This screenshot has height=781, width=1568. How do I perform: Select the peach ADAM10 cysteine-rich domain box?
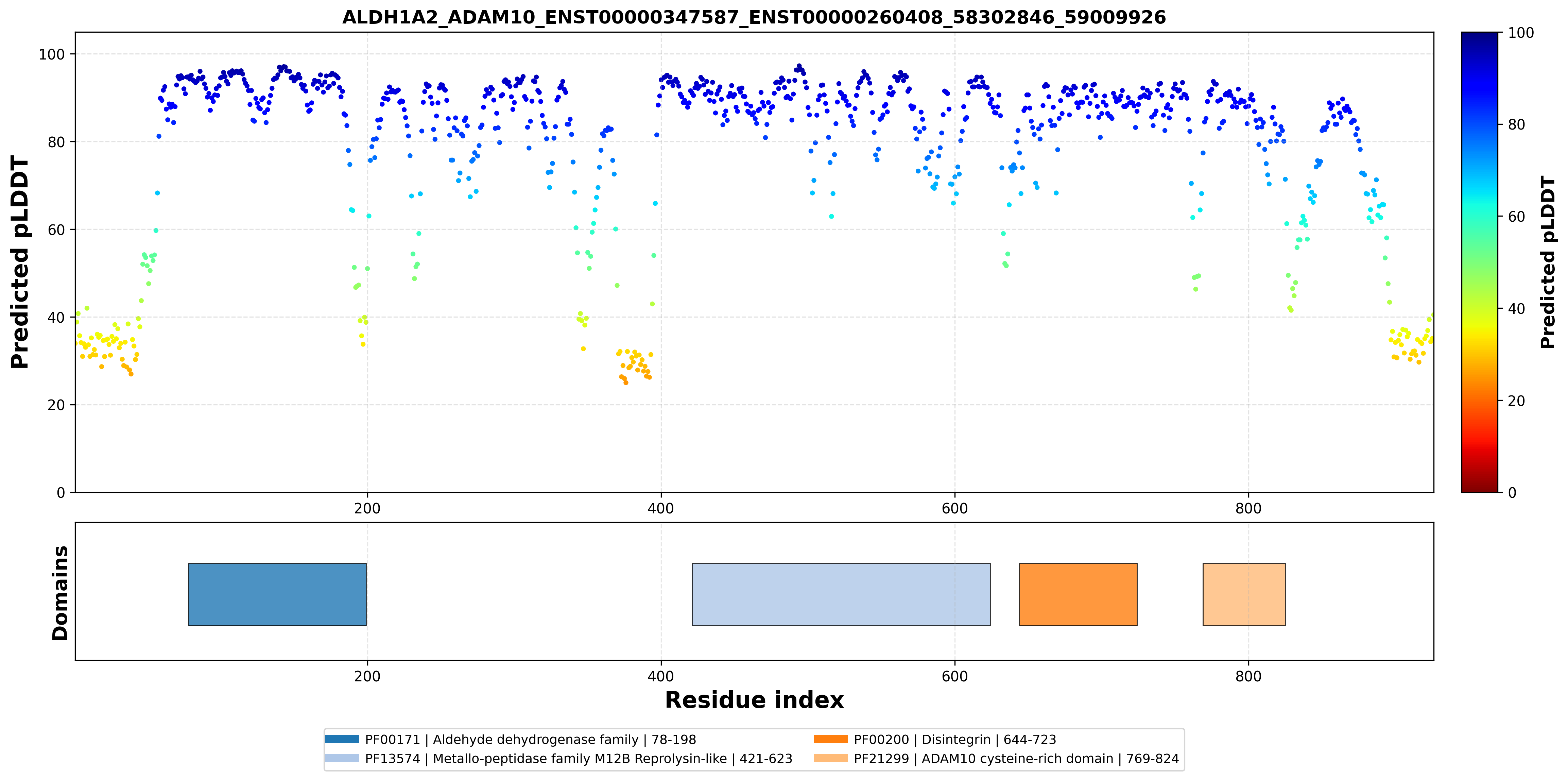[x=1244, y=594]
